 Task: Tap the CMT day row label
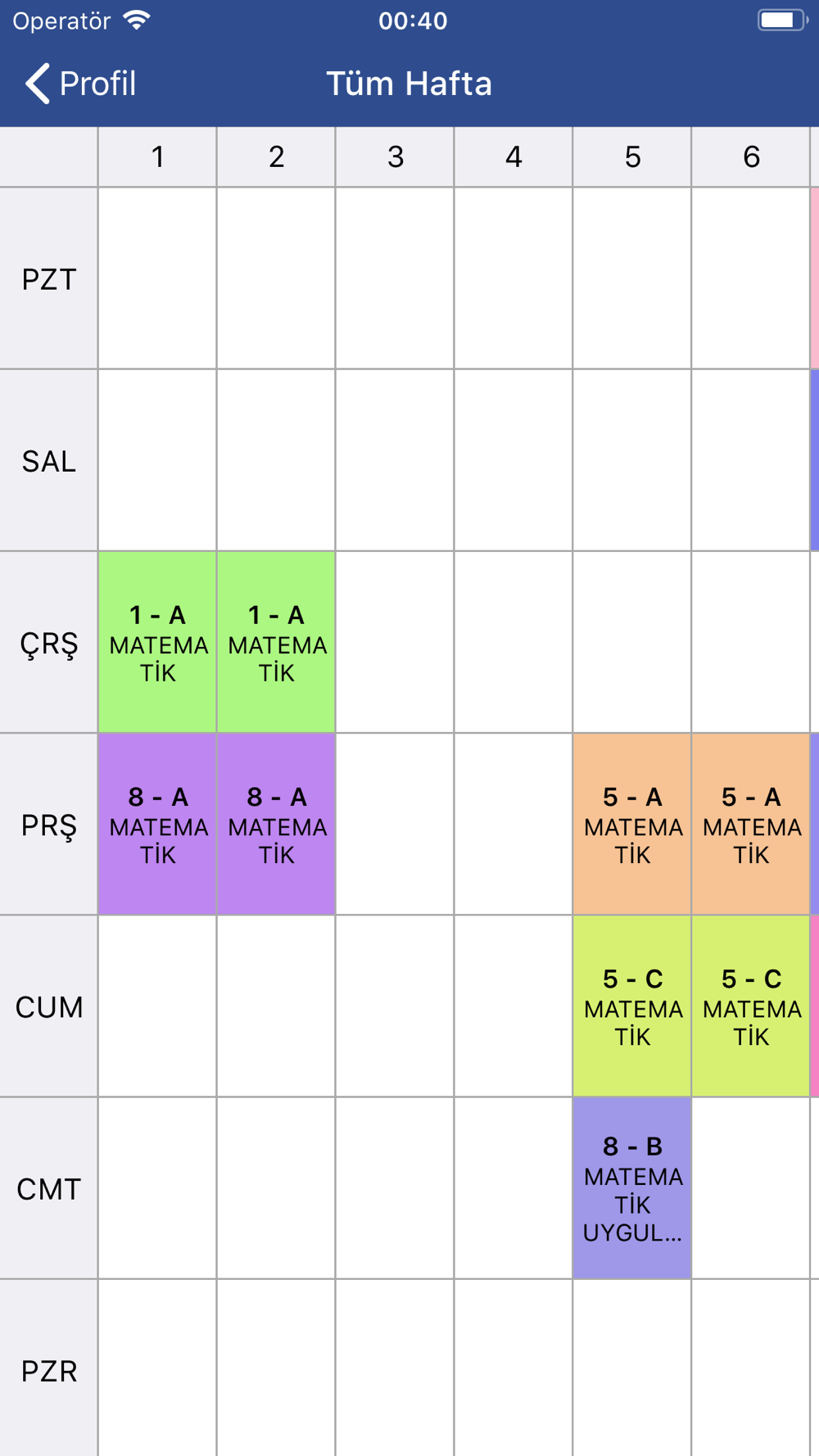point(49,1188)
